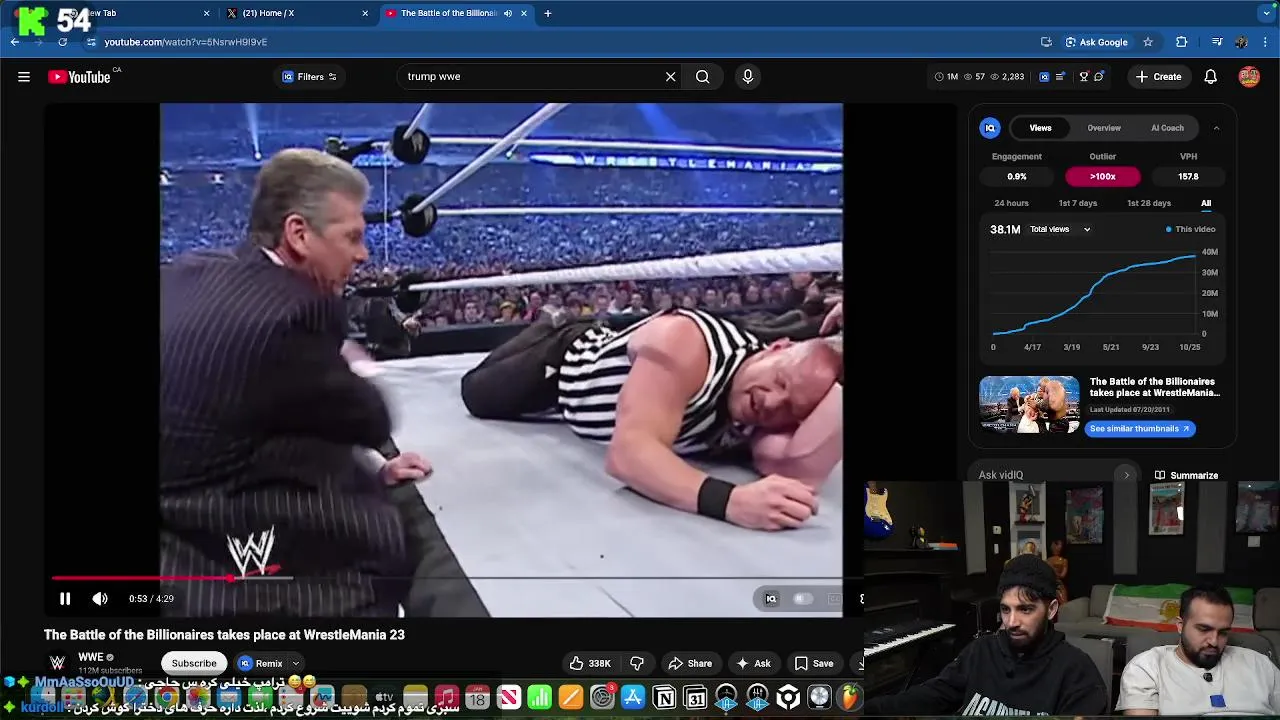Open the browser extensions puzzle icon
Image resolution: width=1280 pixels, height=720 pixels.
pyautogui.click(x=1181, y=42)
